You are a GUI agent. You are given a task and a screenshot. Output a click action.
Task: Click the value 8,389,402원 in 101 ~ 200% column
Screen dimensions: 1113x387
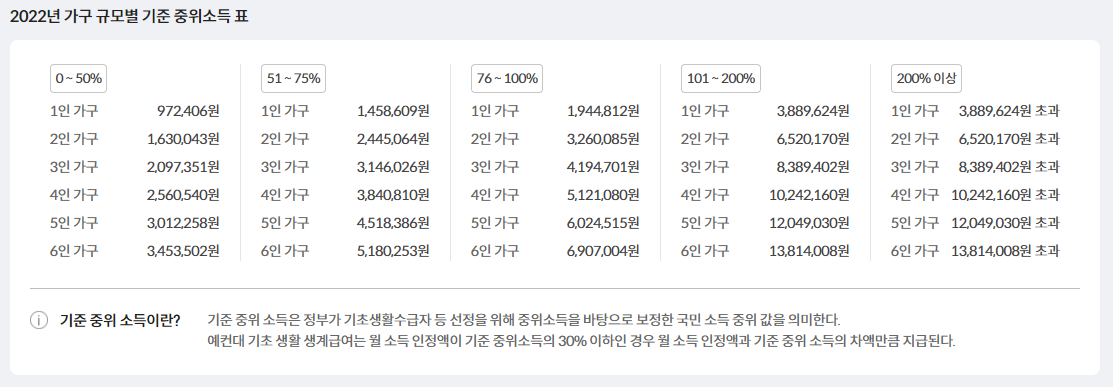[x=813, y=167]
